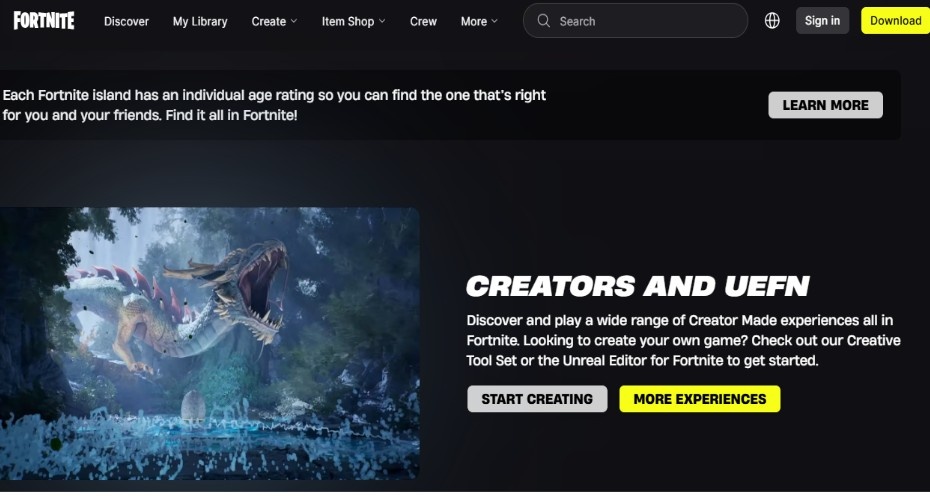The image size is (930, 496).
Task: Focus the Search input field
Action: point(635,21)
